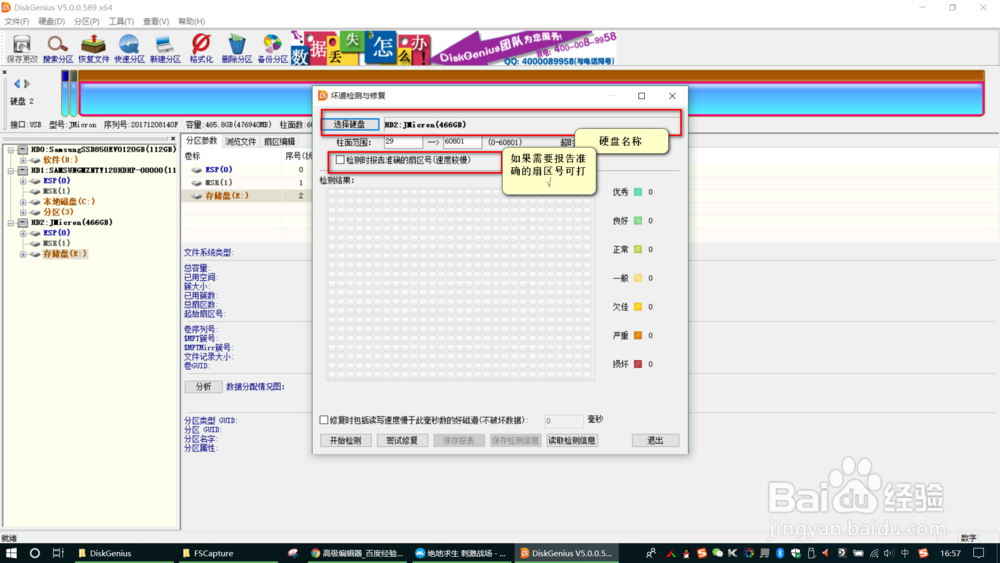
Task: Click the milliseconds (毫秒) value field
Action: (563, 420)
